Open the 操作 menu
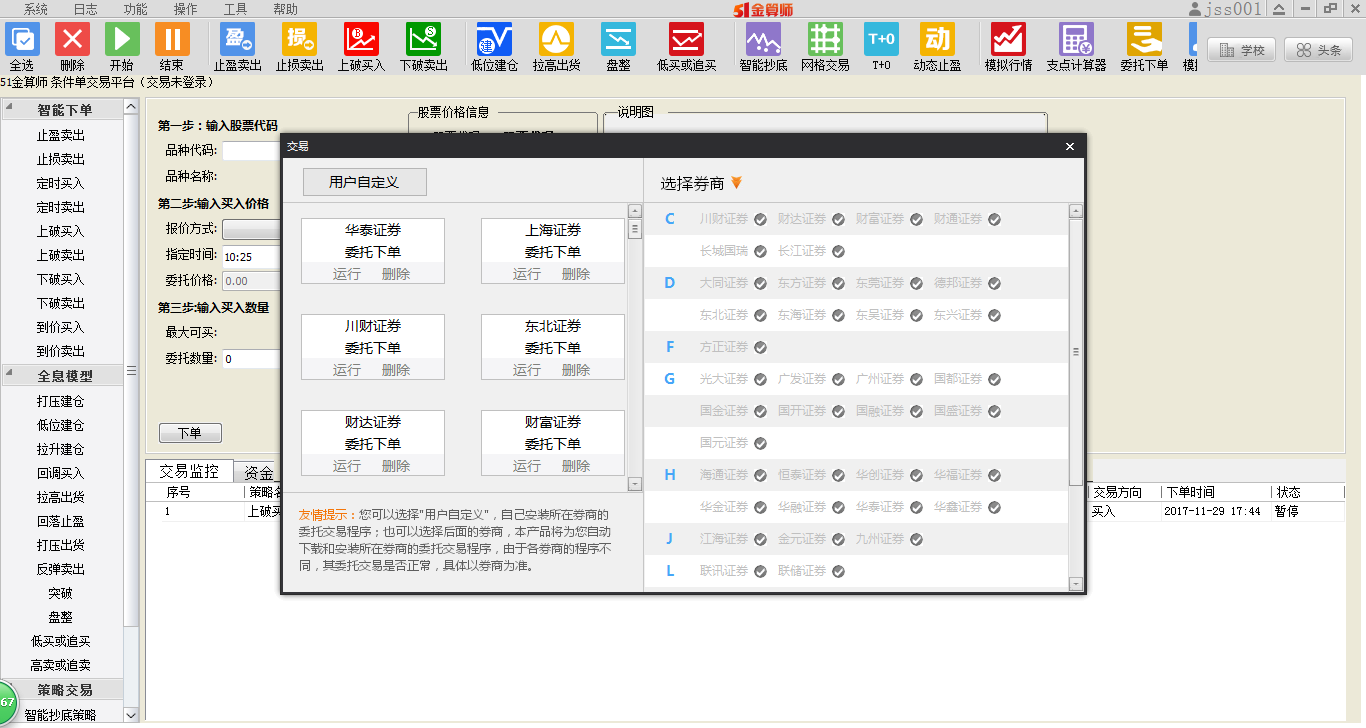 pyautogui.click(x=186, y=9)
